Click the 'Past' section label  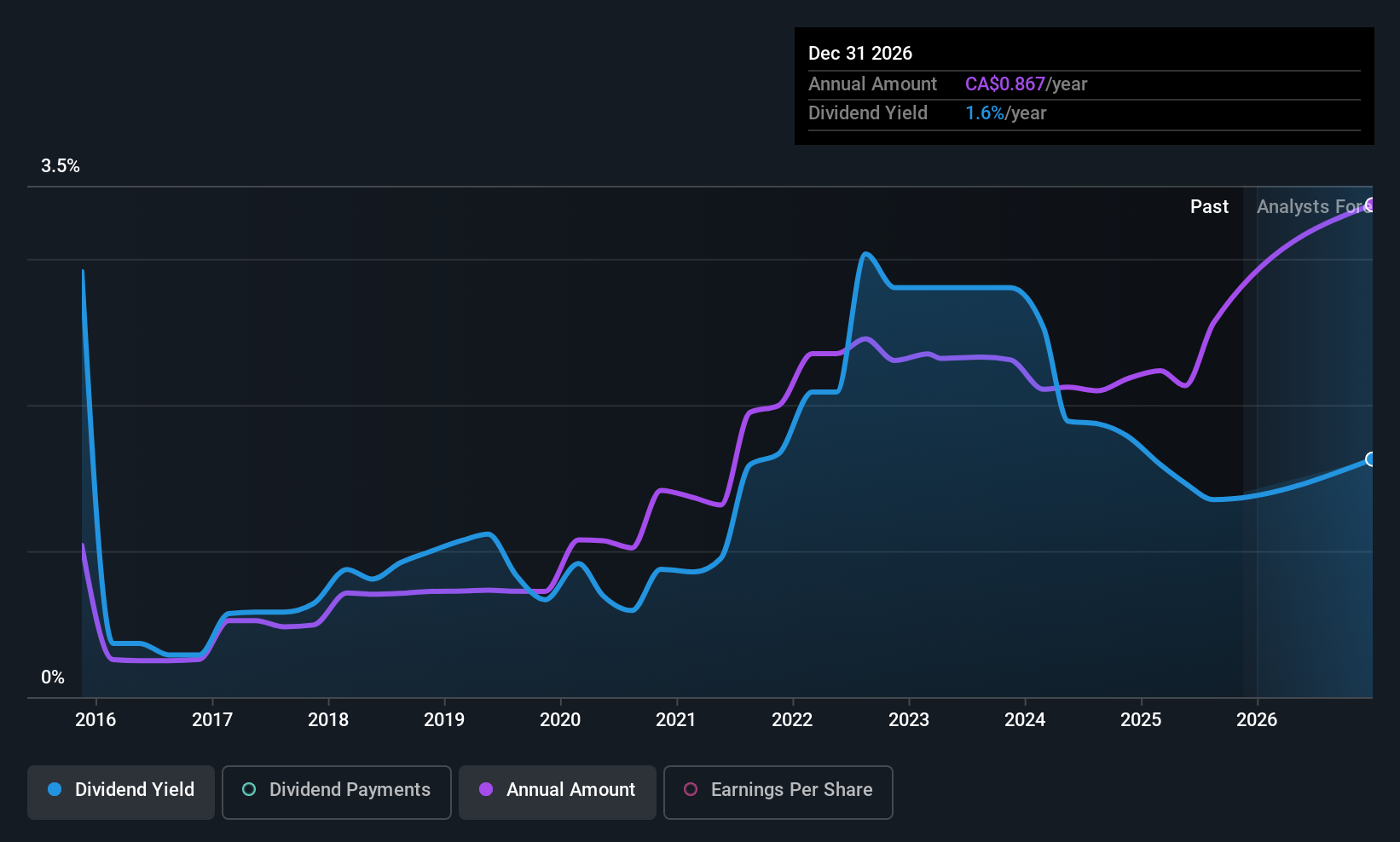coord(1209,207)
